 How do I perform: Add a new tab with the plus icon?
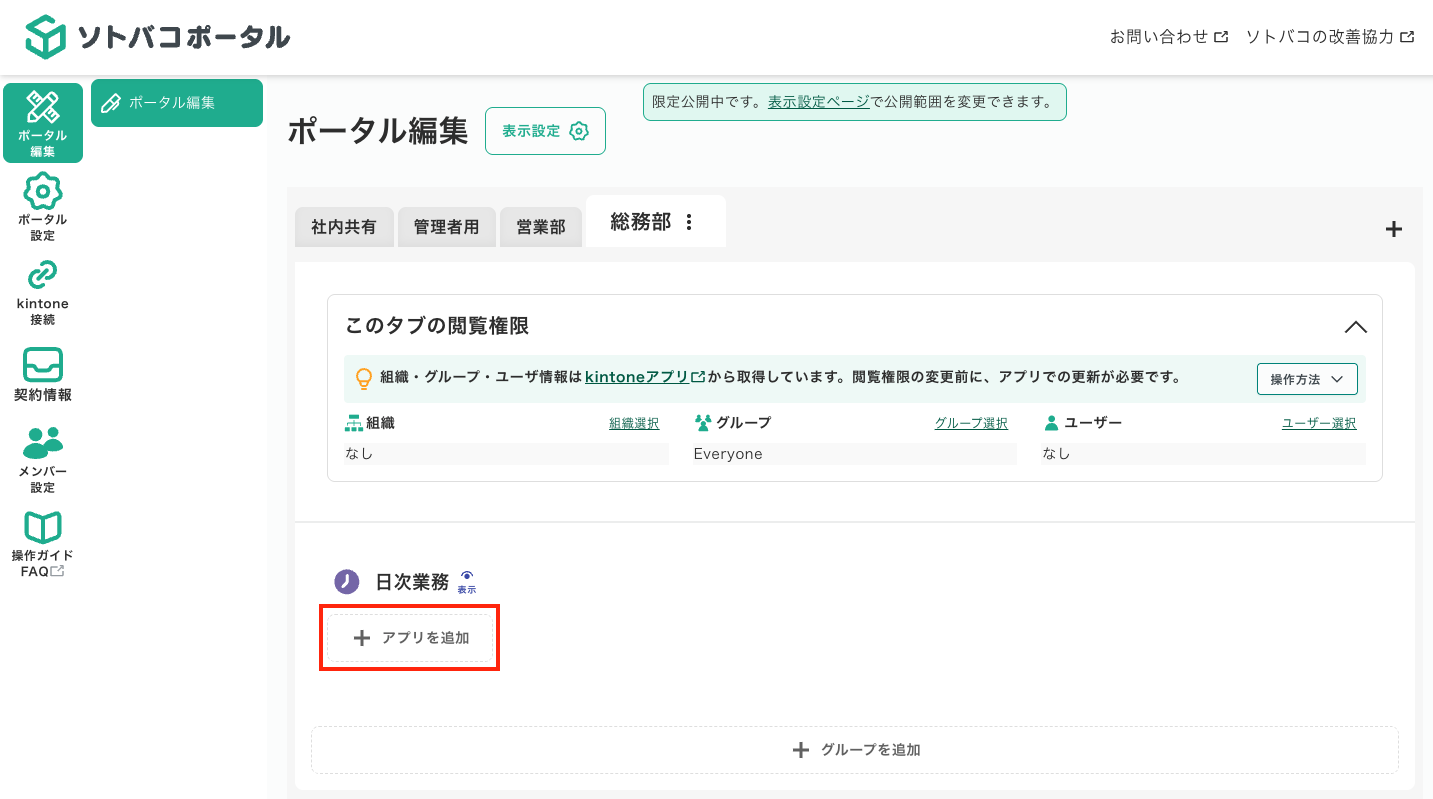tap(1393, 229)
